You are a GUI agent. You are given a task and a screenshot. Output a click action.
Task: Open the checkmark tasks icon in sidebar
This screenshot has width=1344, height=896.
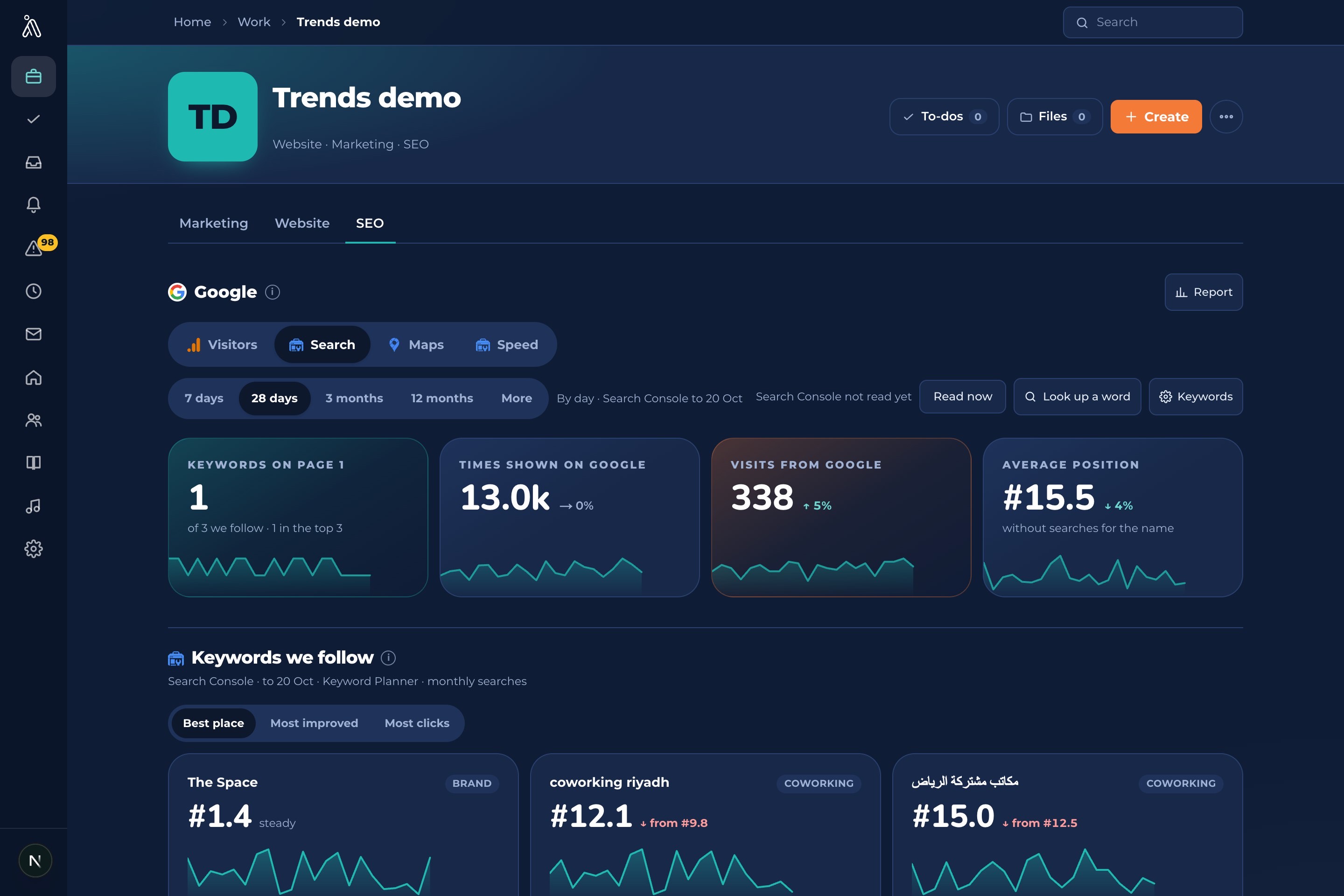coord(33,119)
